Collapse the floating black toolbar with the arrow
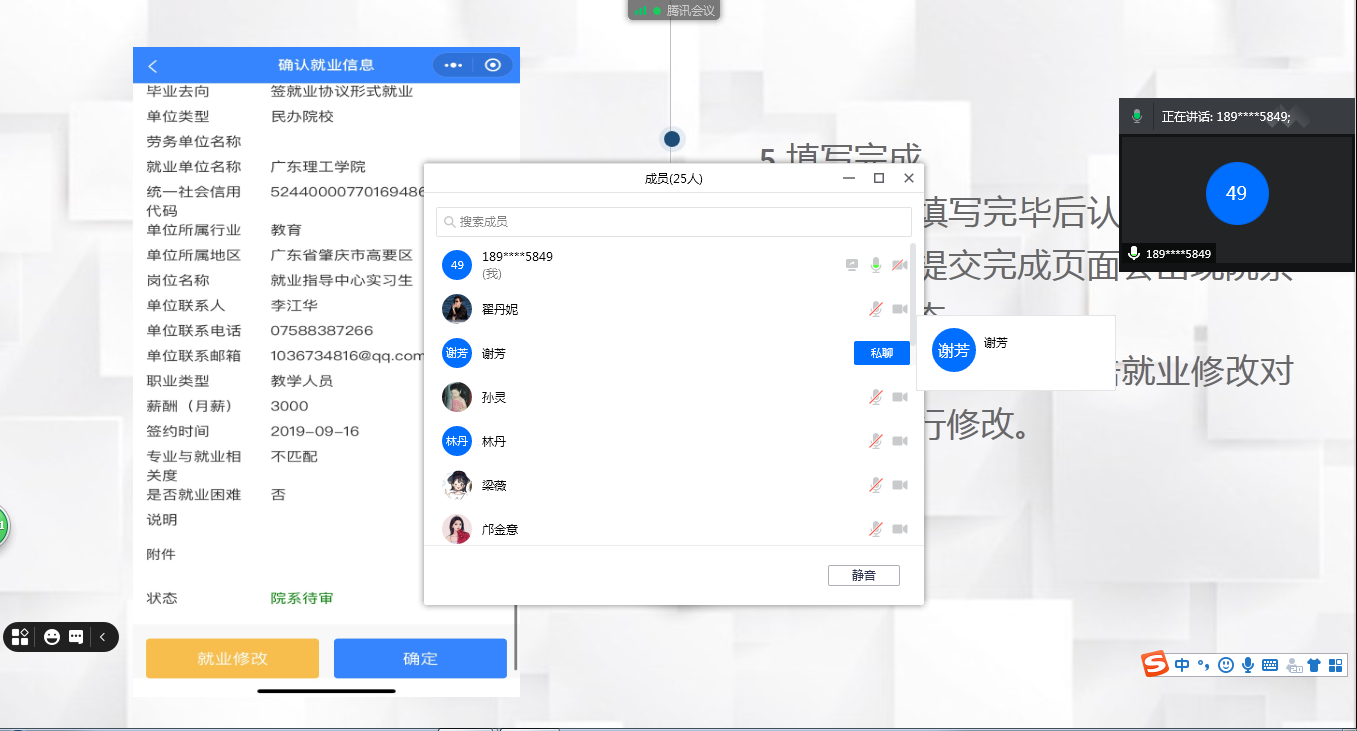This screenshot has width=1357, height=731. coord(102,637)
